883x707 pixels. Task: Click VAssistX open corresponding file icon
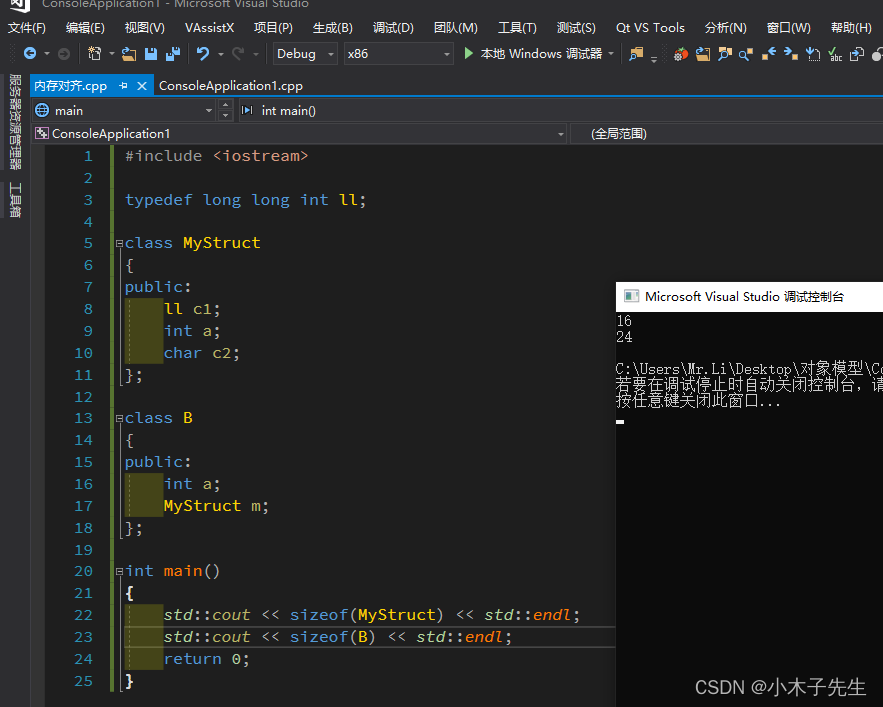click(702, 54)
